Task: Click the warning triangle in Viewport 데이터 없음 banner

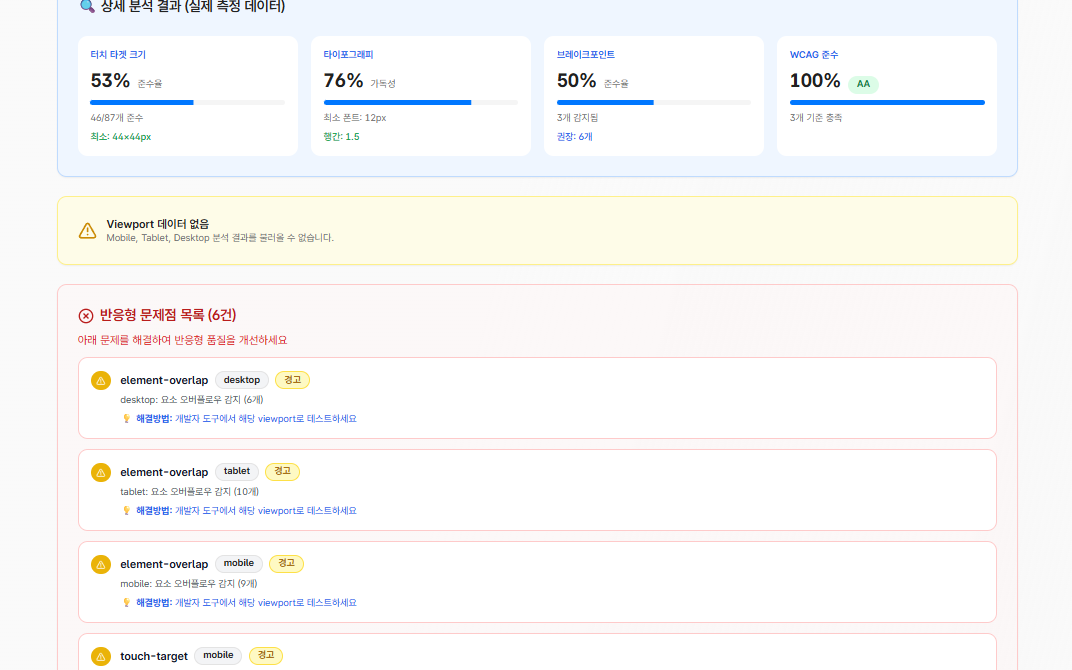Action: click(88, 230)
